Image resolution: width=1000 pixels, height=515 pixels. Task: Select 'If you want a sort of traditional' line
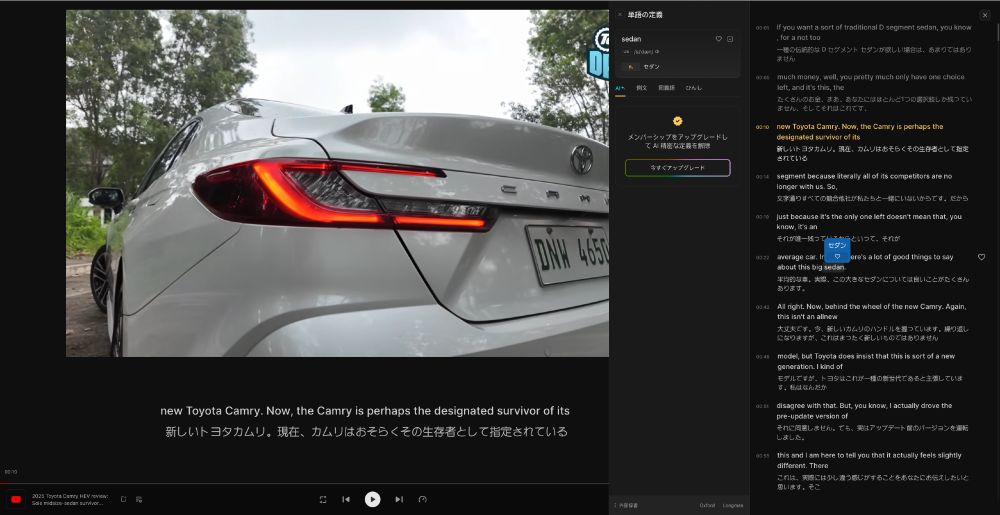click(x=874, y=32)
